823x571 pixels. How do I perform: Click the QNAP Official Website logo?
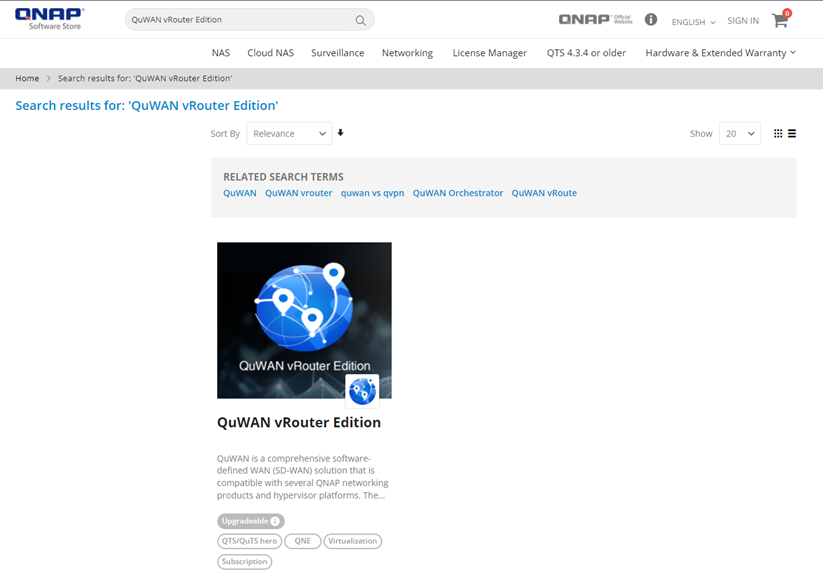pos(595,20)
